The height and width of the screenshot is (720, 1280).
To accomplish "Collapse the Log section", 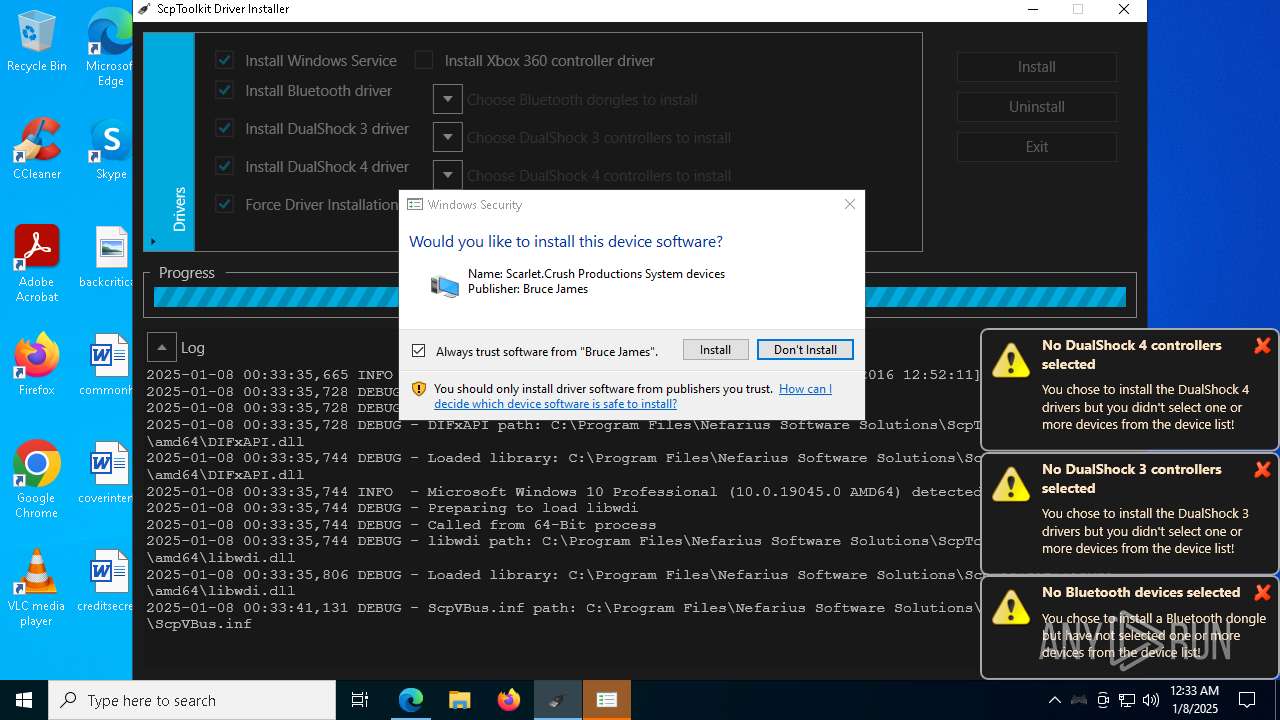I will click(162, 347).
